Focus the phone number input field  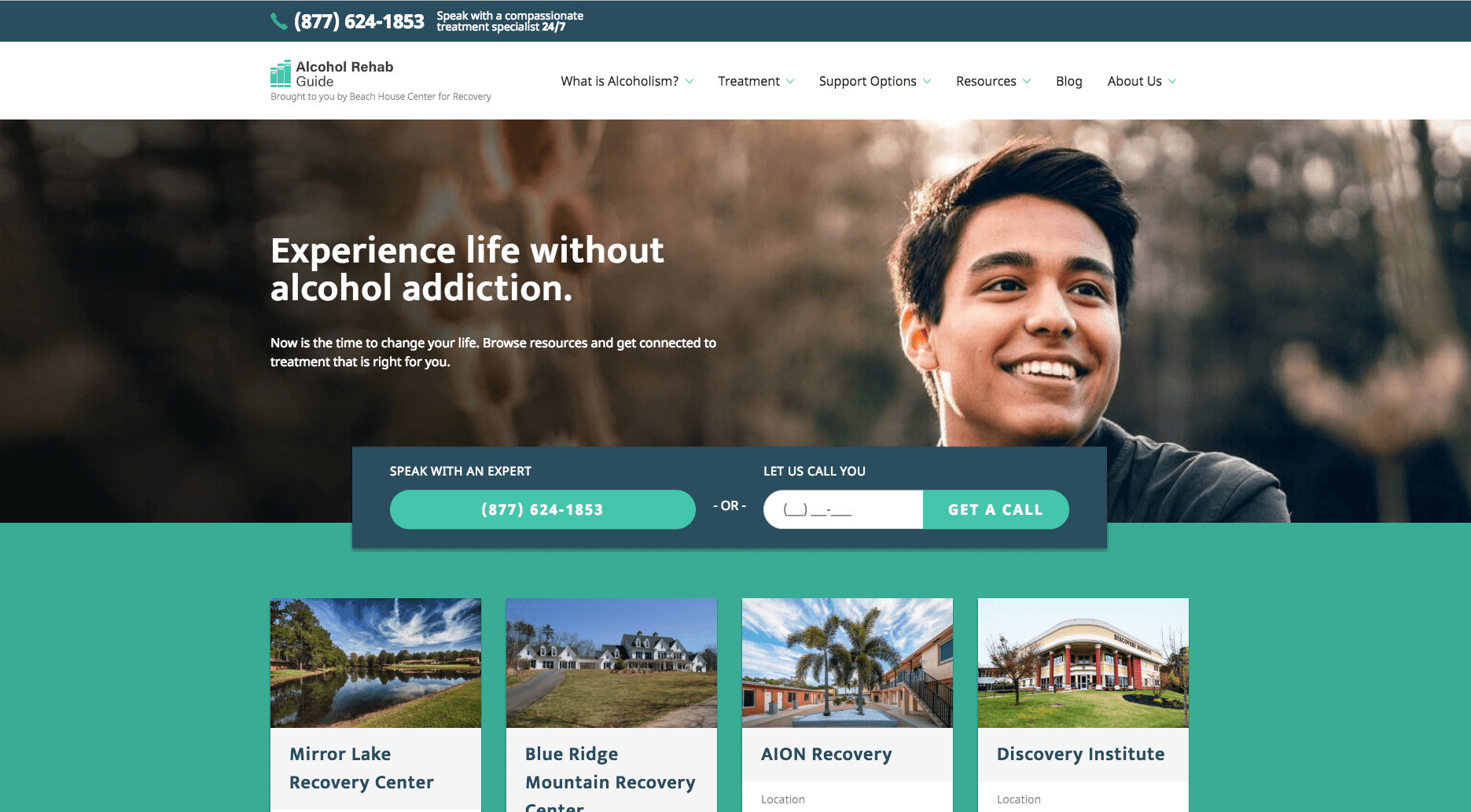coord(843,509)
